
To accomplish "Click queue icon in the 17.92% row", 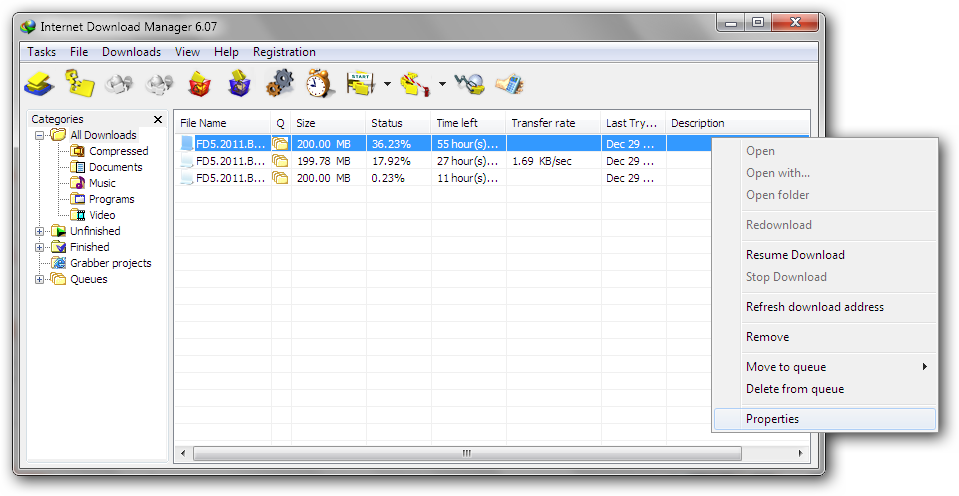I will point(280,161).
